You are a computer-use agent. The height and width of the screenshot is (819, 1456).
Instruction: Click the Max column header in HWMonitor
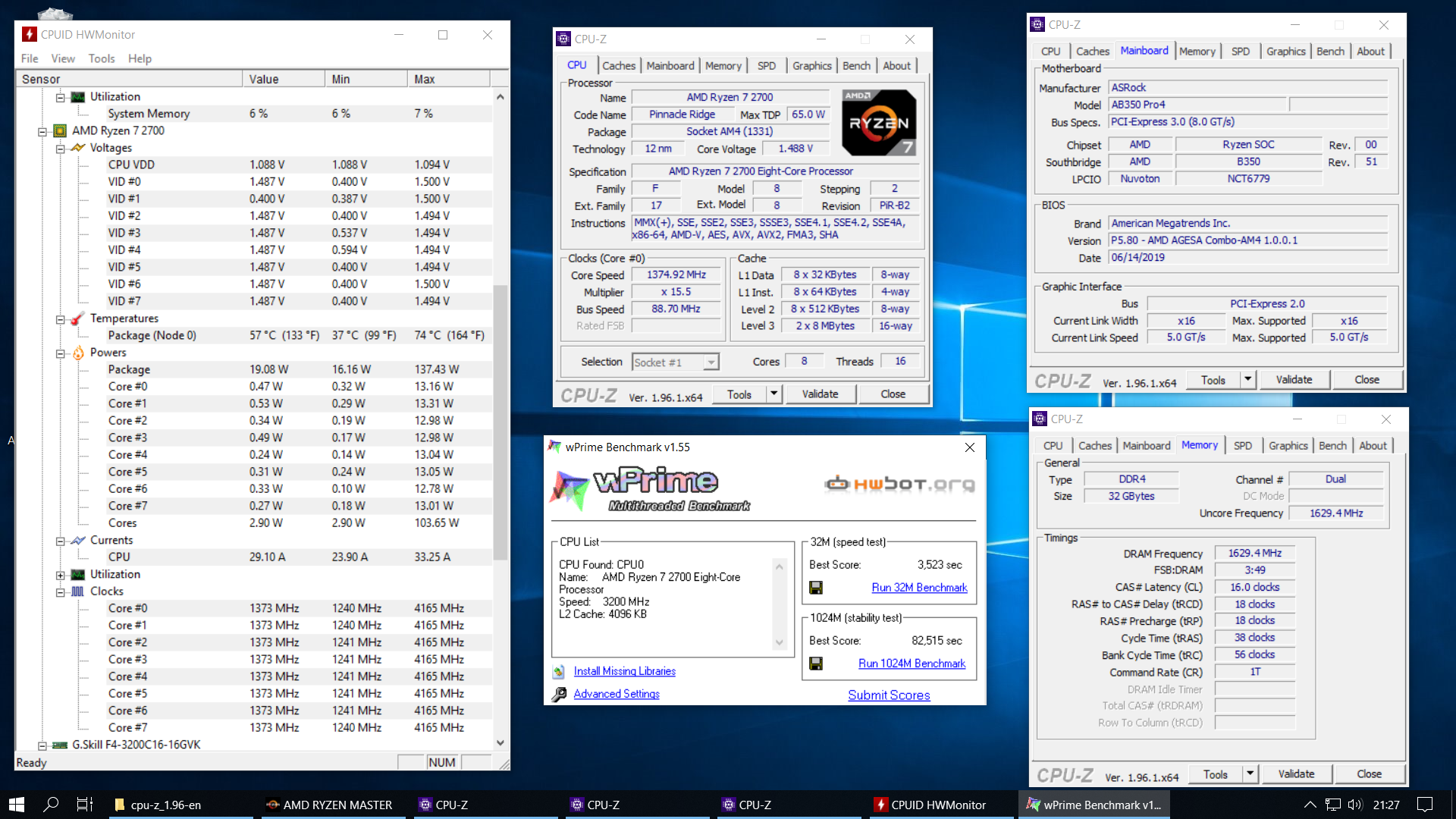click(x=448, y=79)
